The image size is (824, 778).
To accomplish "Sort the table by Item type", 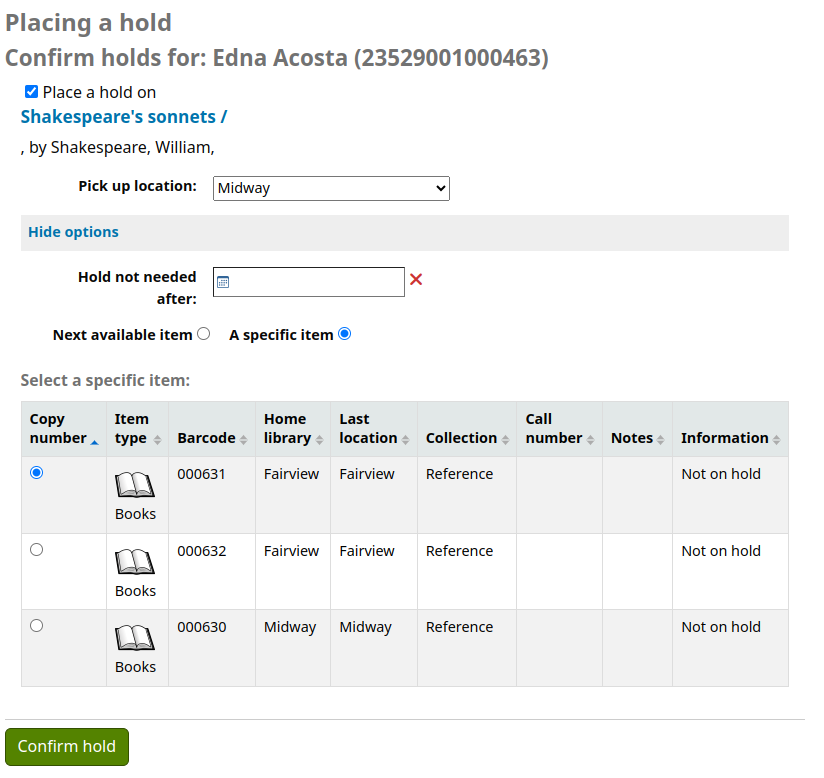I will (x=131, y=428).
